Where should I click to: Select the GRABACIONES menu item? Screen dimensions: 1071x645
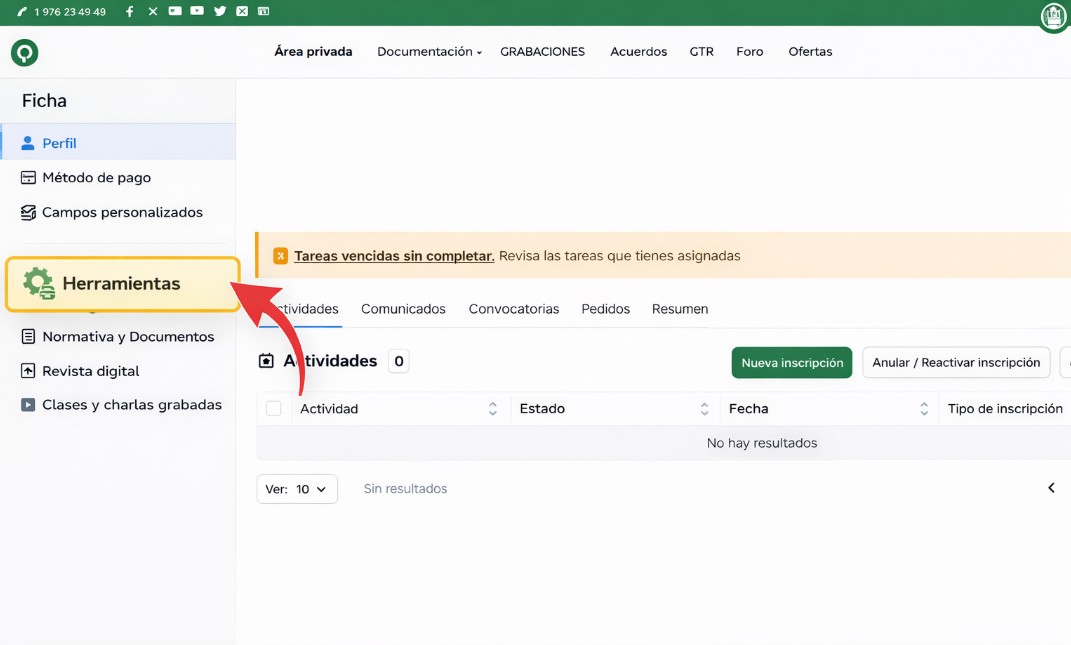pos(542,52)
